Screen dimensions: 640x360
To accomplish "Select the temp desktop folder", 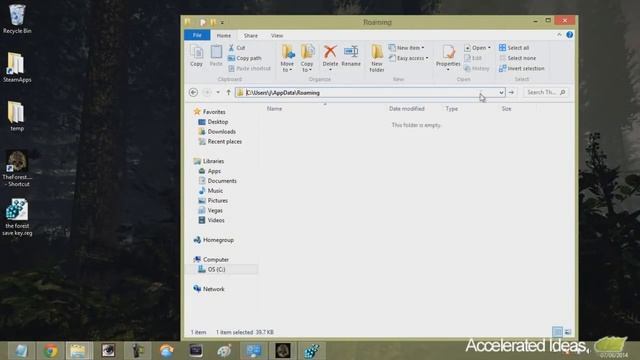I will coord(17,116).
